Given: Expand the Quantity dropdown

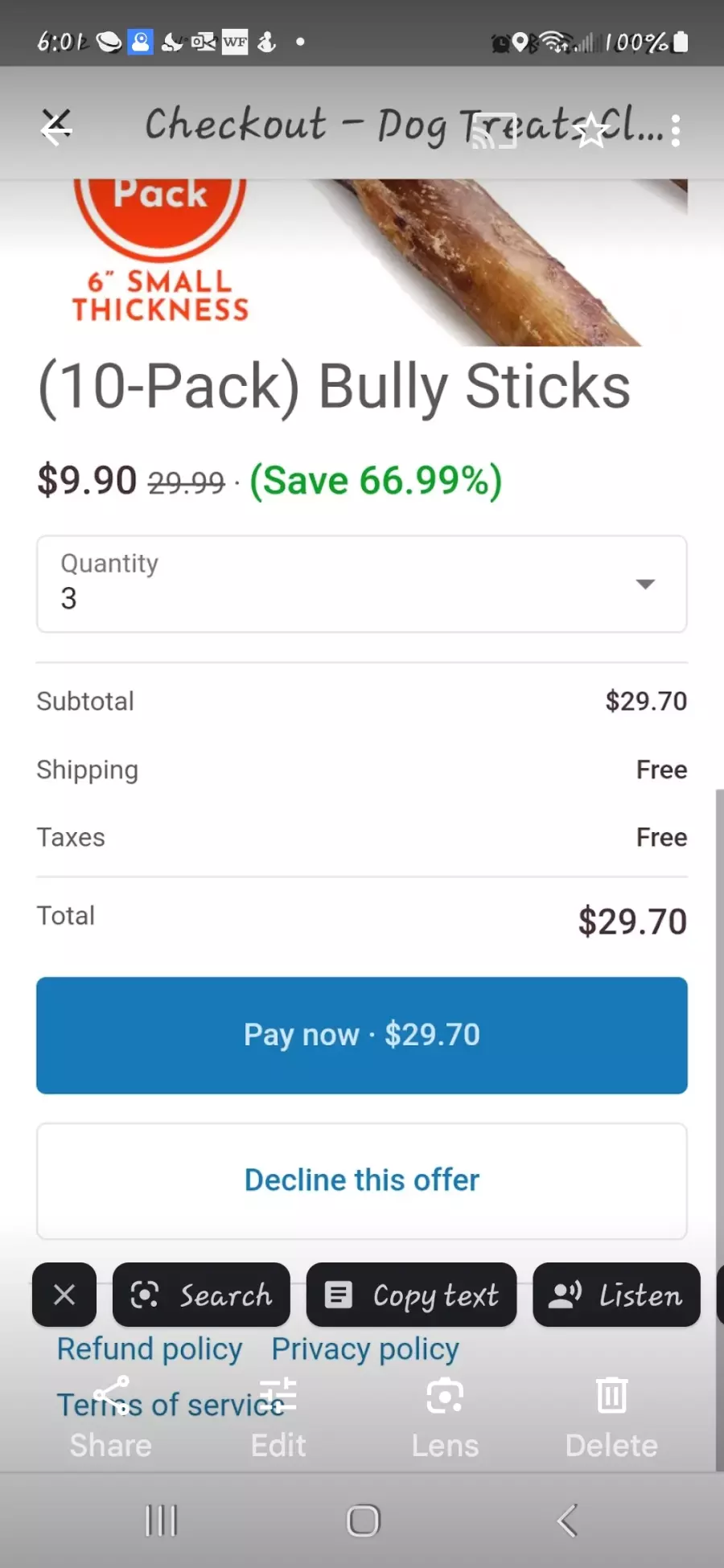Looking at the screenshot, I should pos(362,584).
